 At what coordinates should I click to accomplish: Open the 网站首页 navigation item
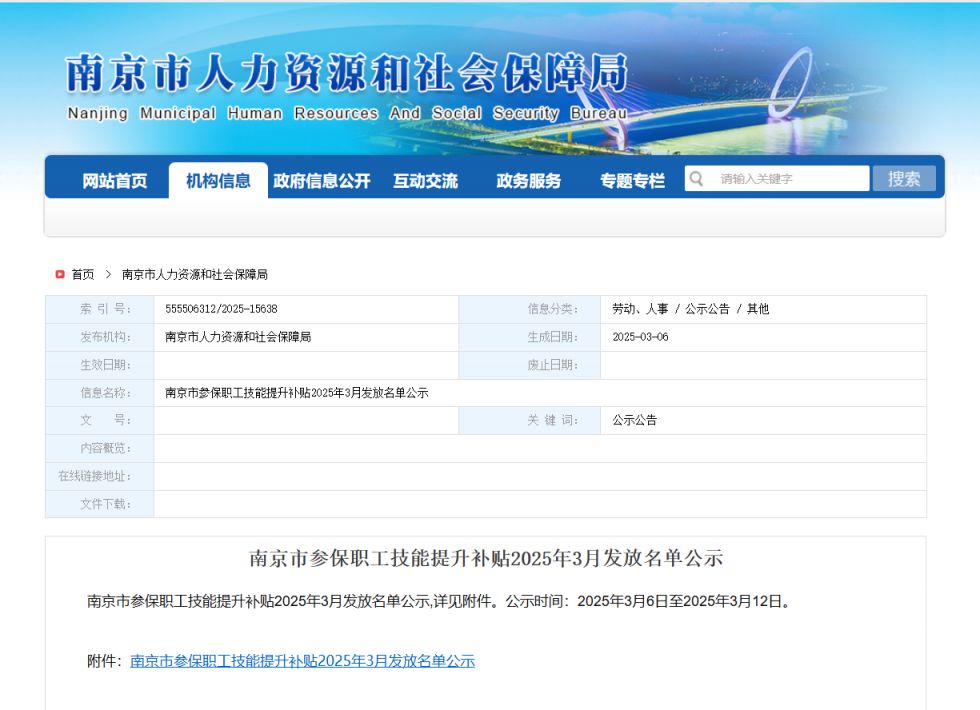click(x=114, y=181)
